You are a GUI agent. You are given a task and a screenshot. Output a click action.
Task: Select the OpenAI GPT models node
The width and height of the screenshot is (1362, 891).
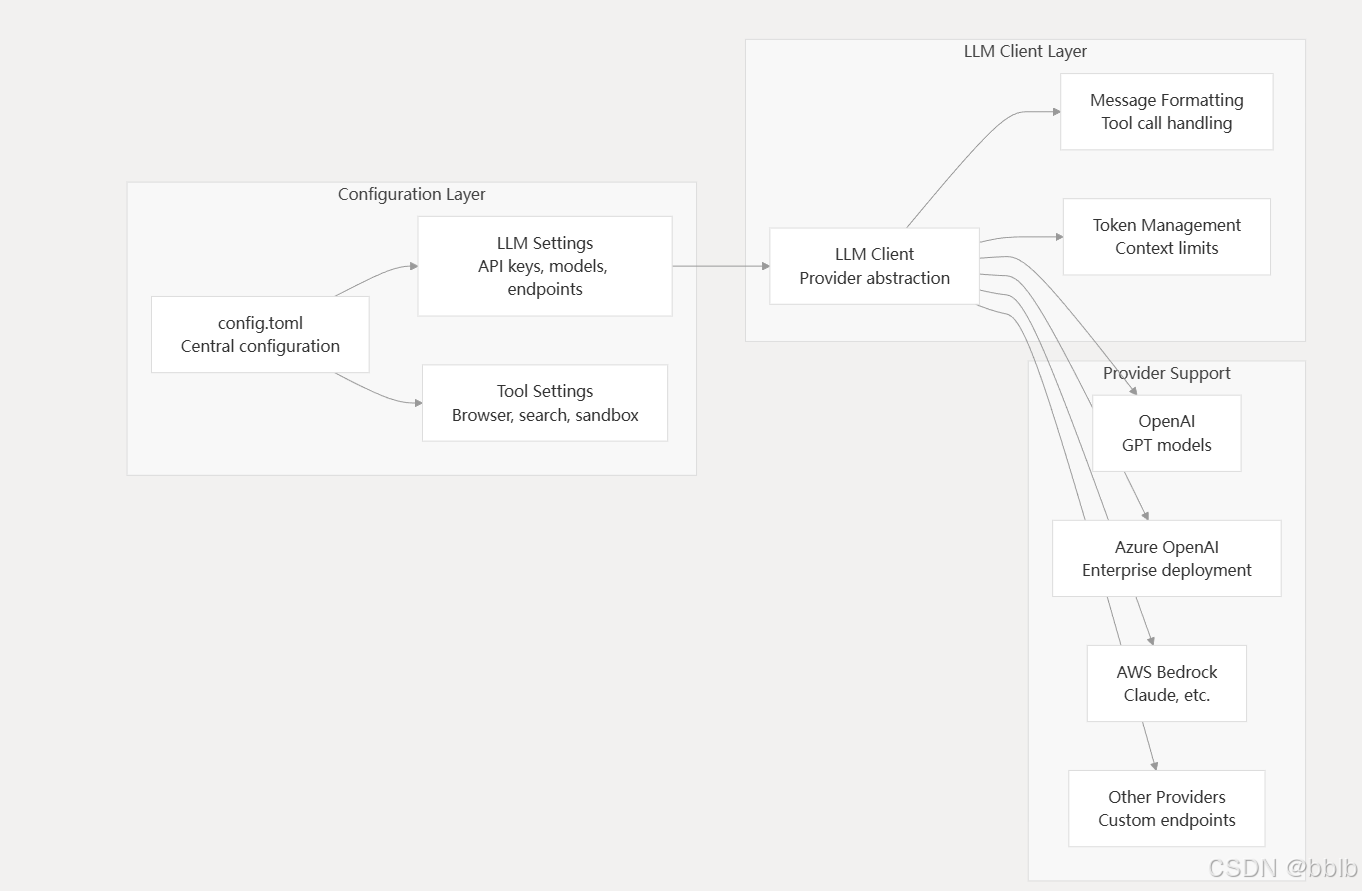pyautogui.click(x=1166, y=433)
